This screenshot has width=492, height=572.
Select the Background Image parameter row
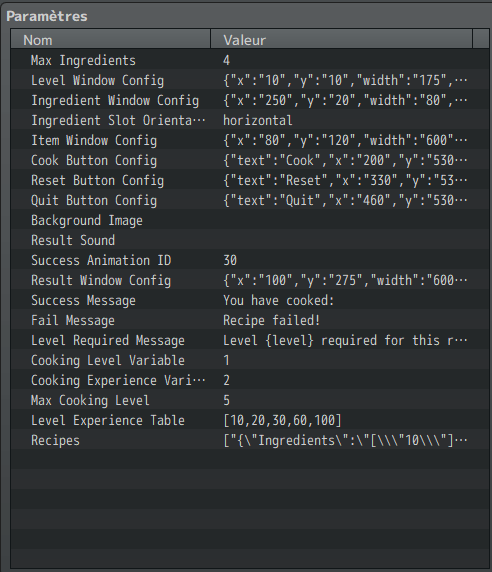click(250, 220)
